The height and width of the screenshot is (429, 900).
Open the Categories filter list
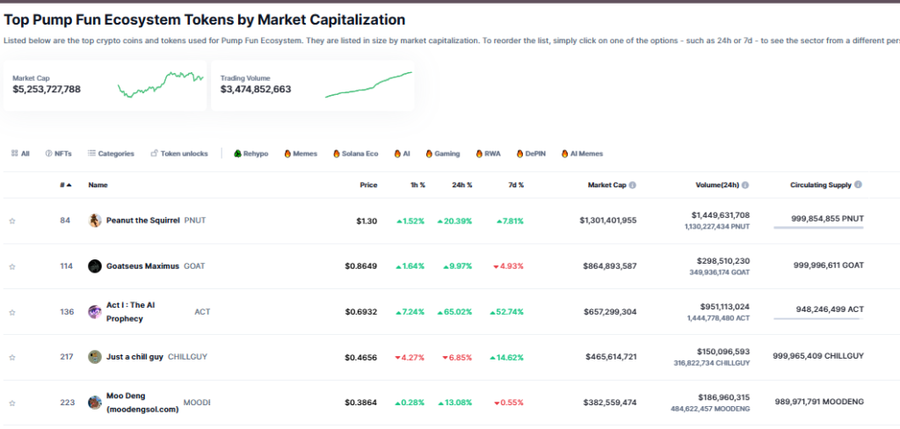click(x=110, y=154)
